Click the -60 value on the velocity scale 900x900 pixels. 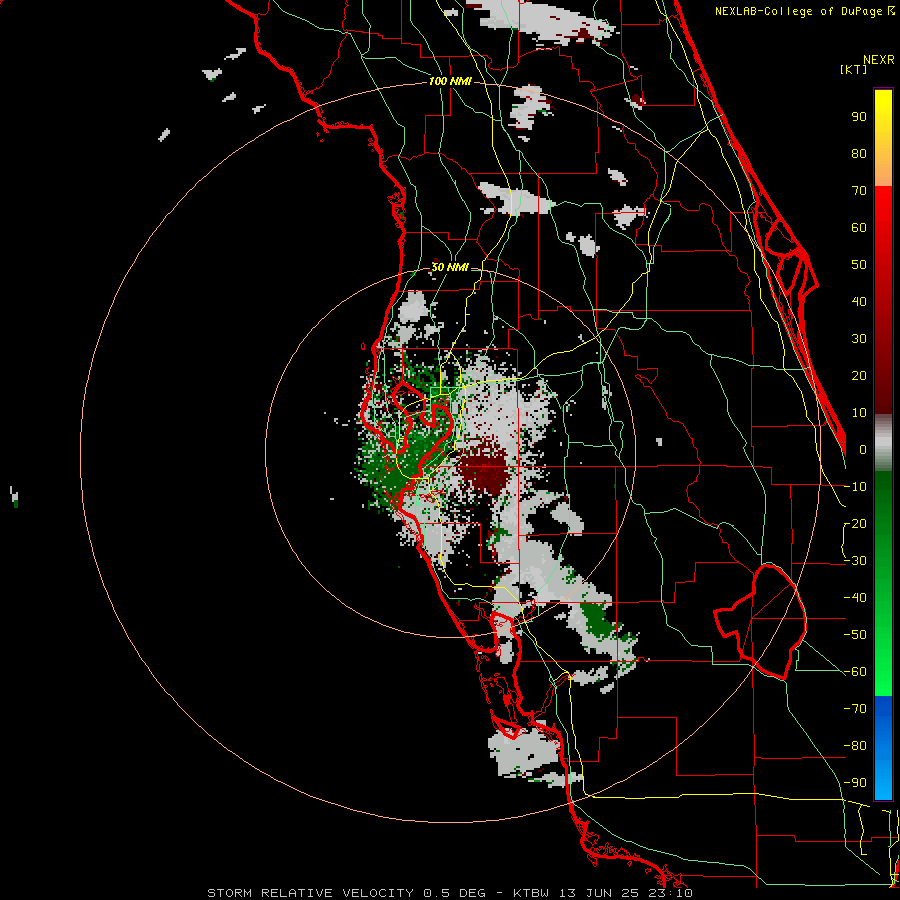pyautogui.click(x=855, y=672)
